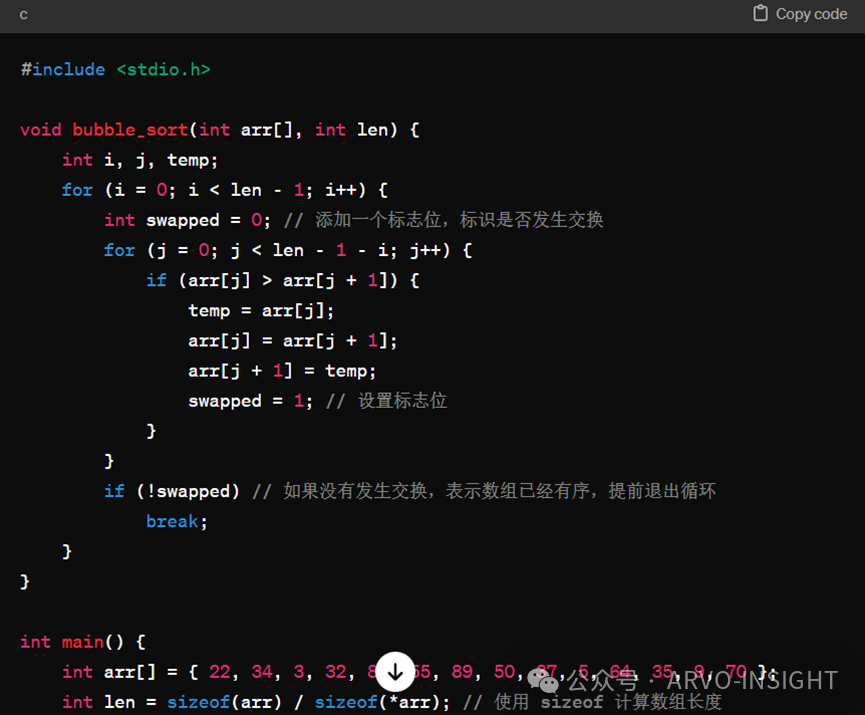Click the #include keyword on first line
Screen dimensions: 865x715
(x=62, y=69)
